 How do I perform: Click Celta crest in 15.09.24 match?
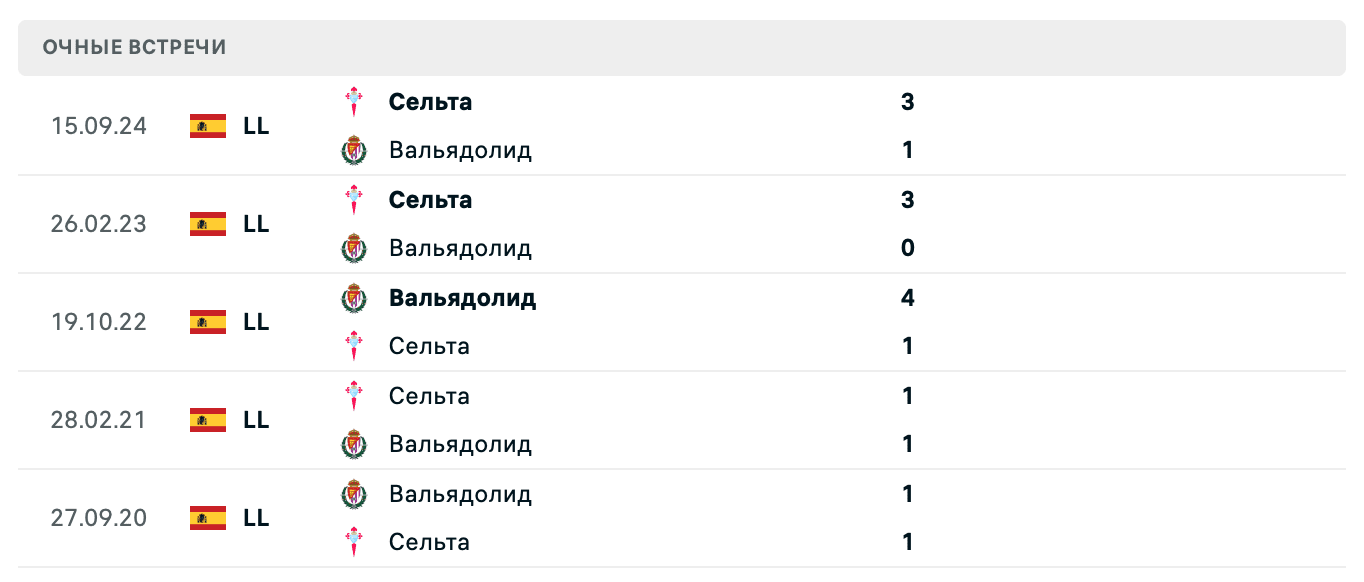click(354, 102)
